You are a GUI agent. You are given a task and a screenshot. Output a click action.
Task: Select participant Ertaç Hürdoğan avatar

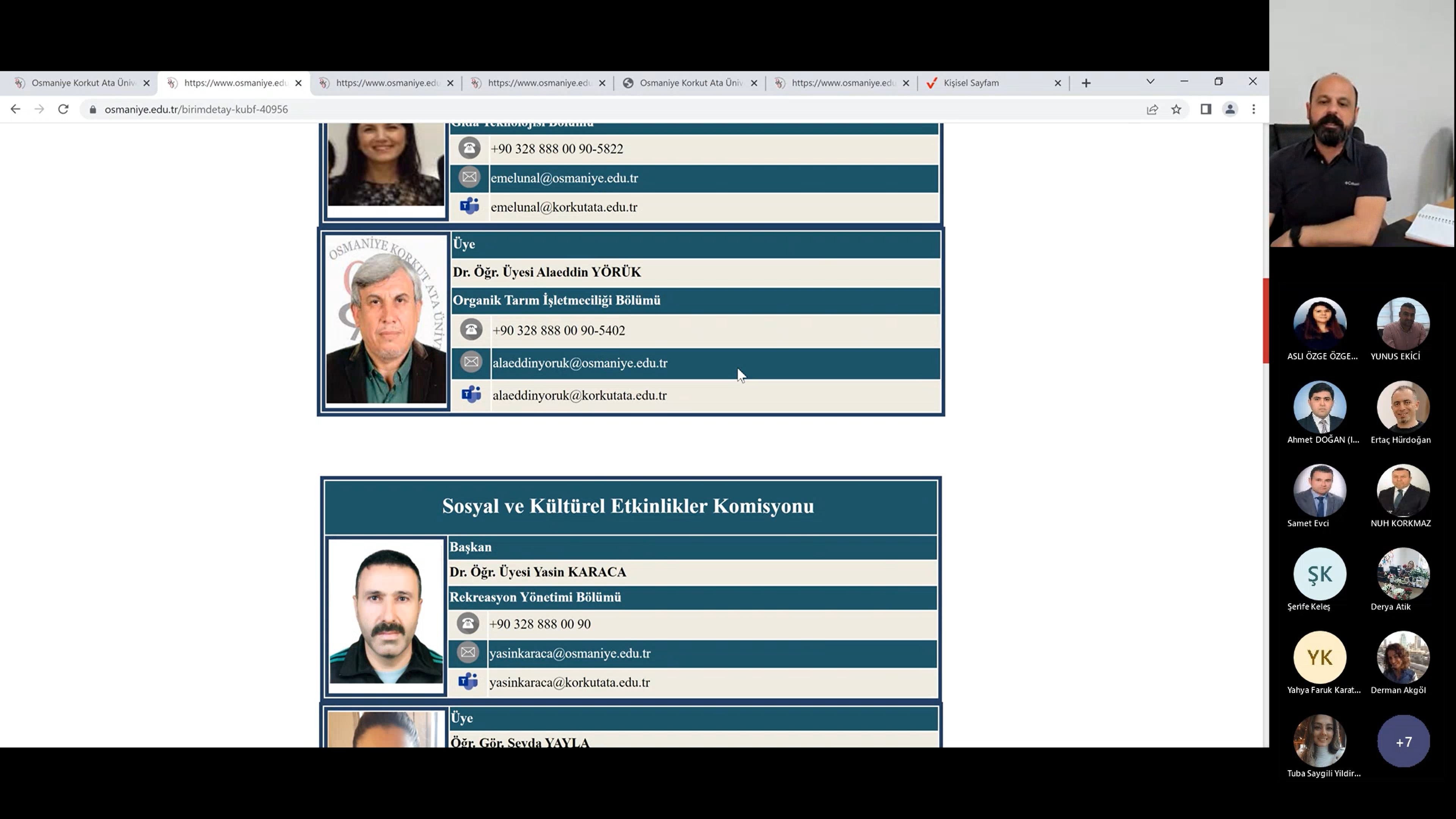point(1403,407)
